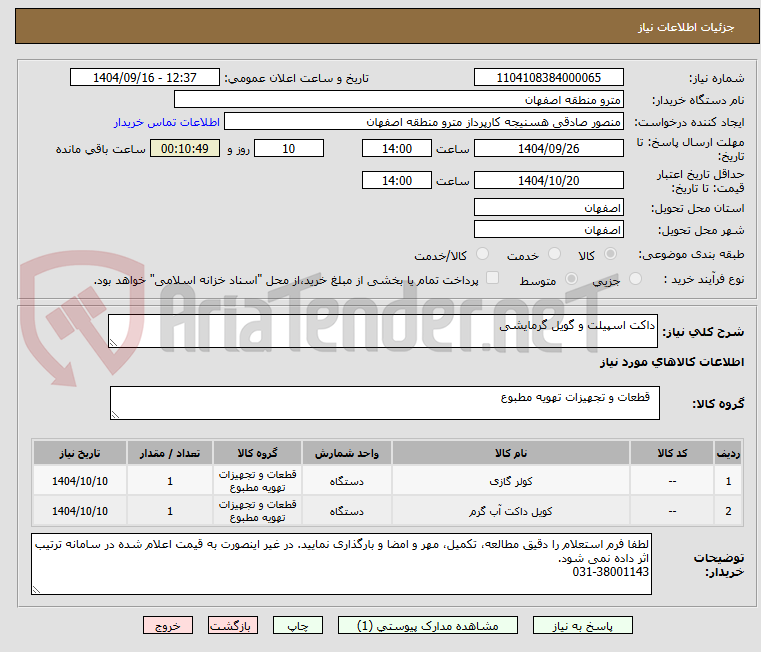Image resolution: width=761 pixels, height=652 pixels.
Task: Click general description داکت اسپیلت و کویل گرمایشی
Action: click(x=383, y=331)
